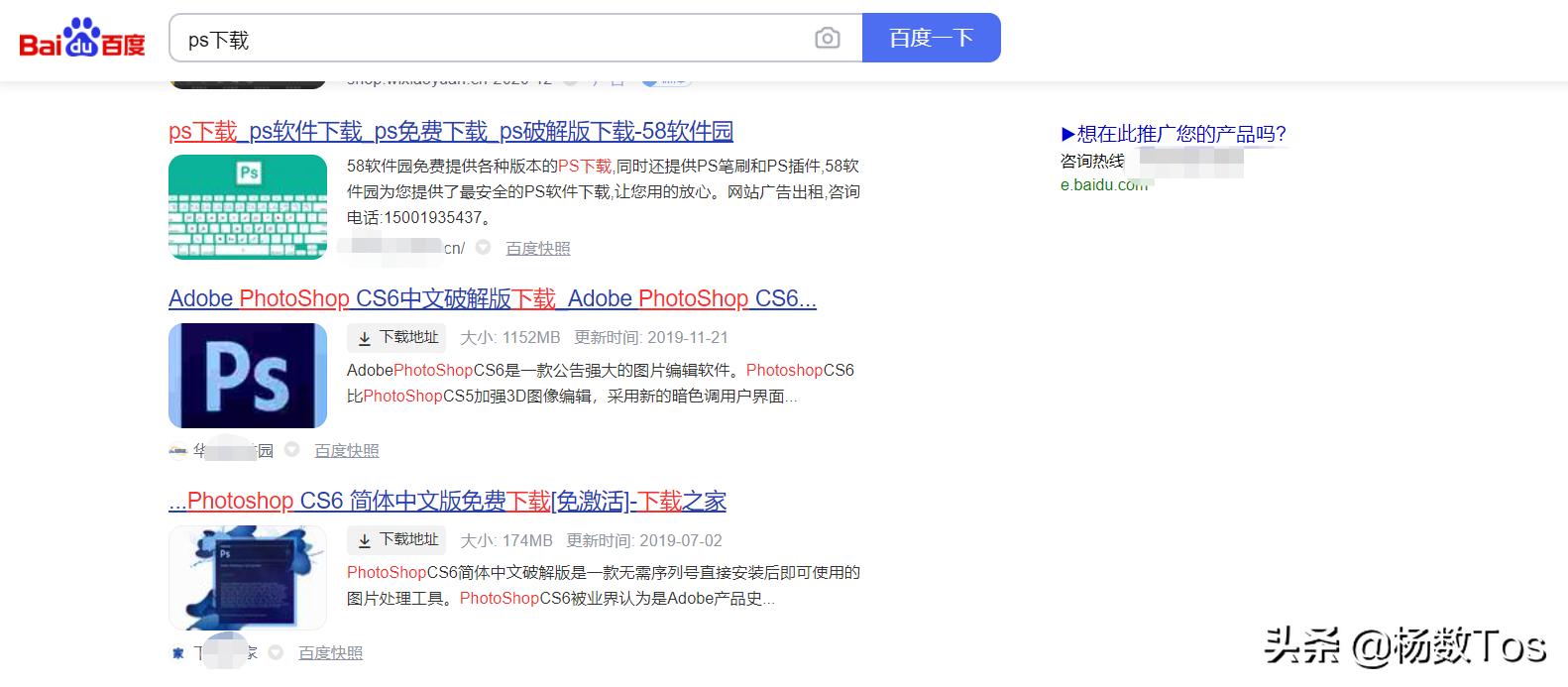Viewport: 1568px width, 687px height.
Task: Click verification icon beside 下载之家 source
Action: (x=276, y=652)
